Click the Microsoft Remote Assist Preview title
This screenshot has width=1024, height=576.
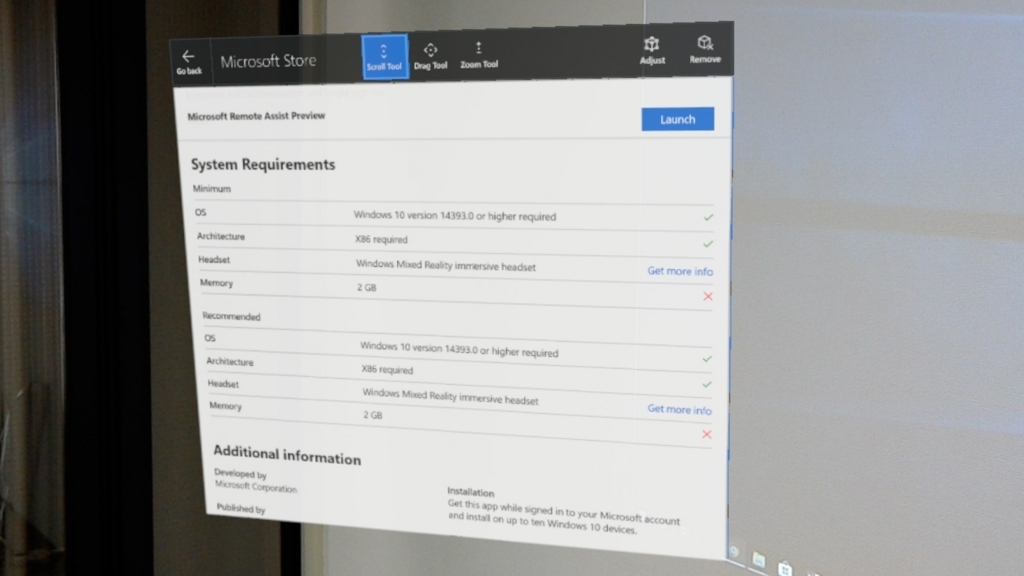point(256,116)
